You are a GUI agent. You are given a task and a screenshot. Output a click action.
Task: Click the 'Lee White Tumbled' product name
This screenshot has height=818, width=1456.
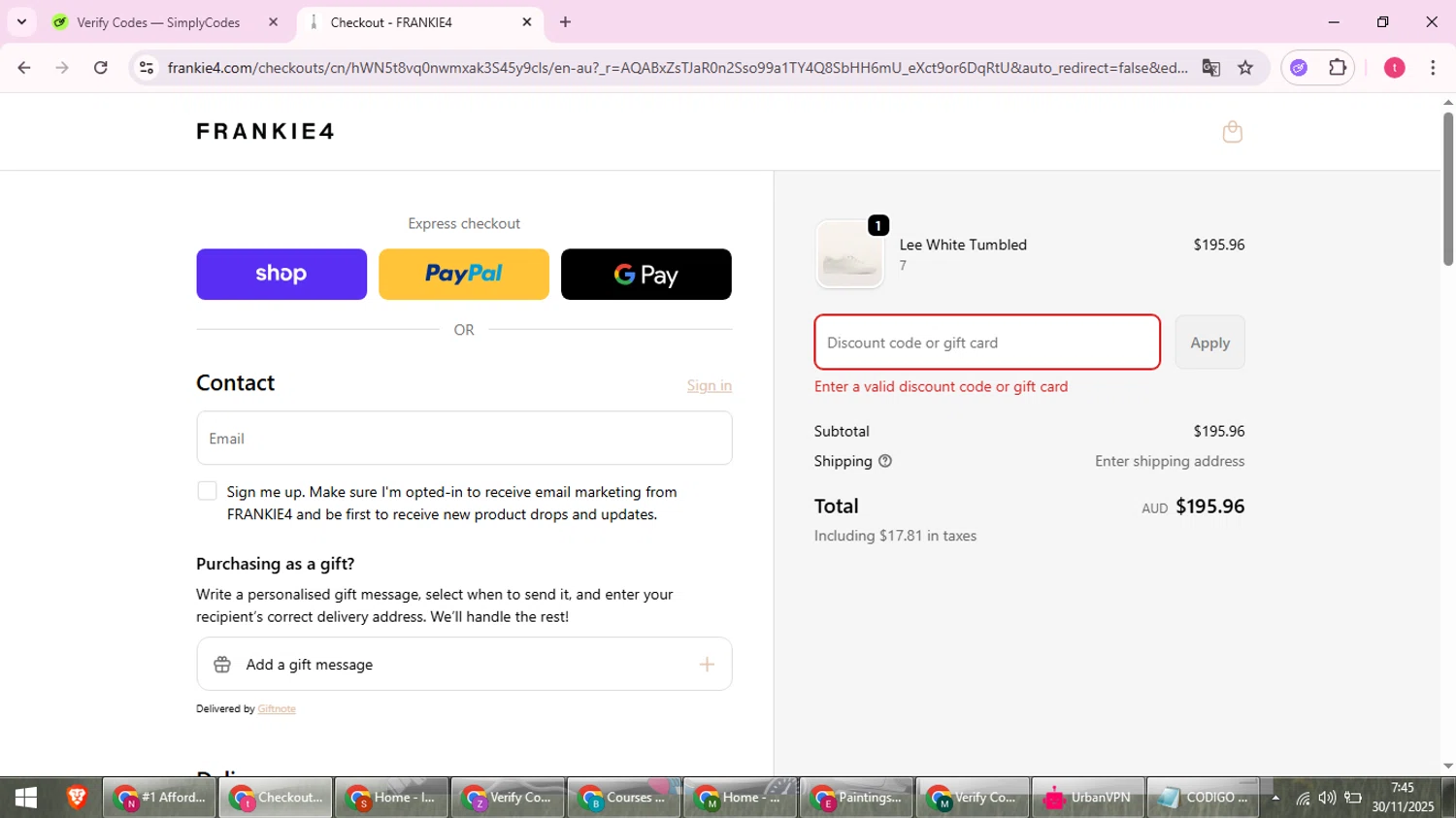click(963, 245)
